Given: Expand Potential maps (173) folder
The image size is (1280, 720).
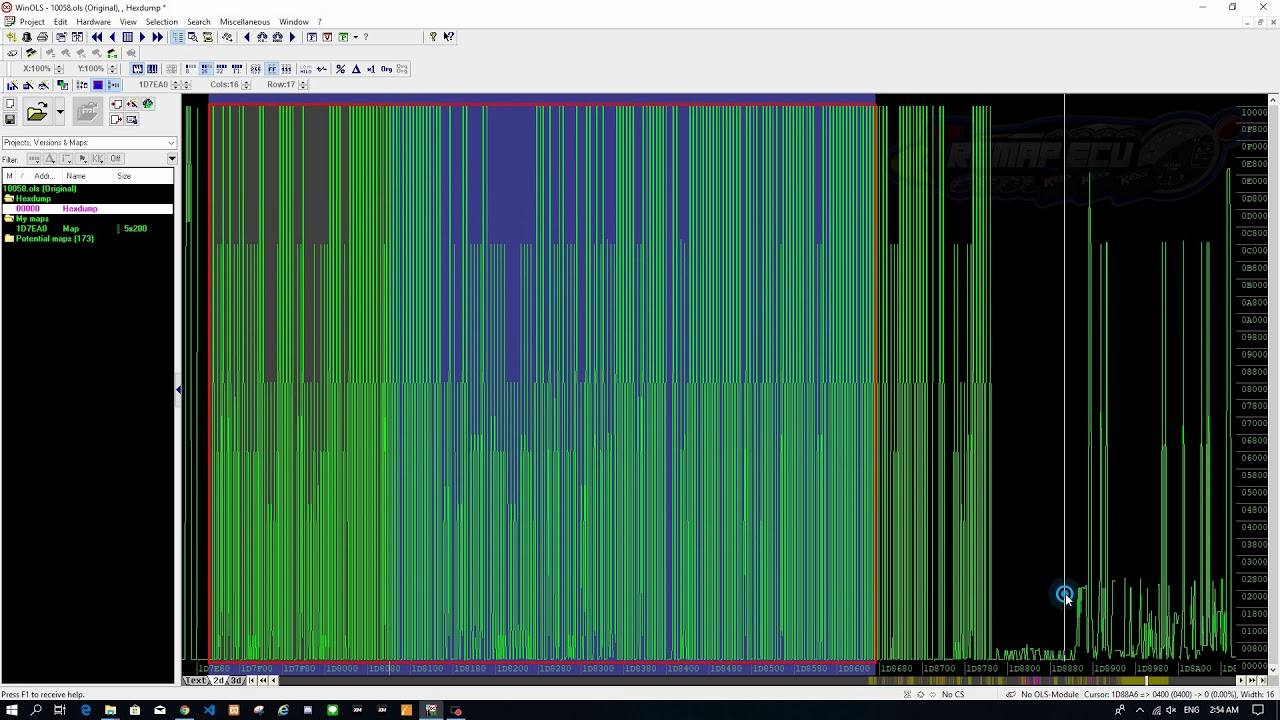Looking at the screenshot, I should 9,239.
